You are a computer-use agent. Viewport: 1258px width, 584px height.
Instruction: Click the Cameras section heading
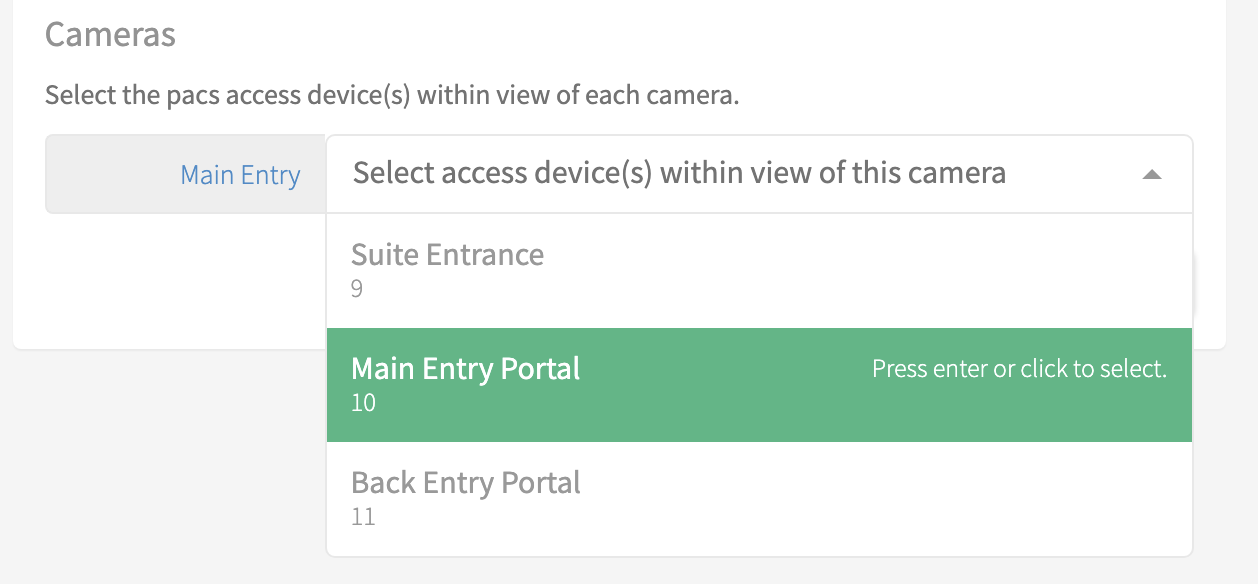tap(110, 35)
